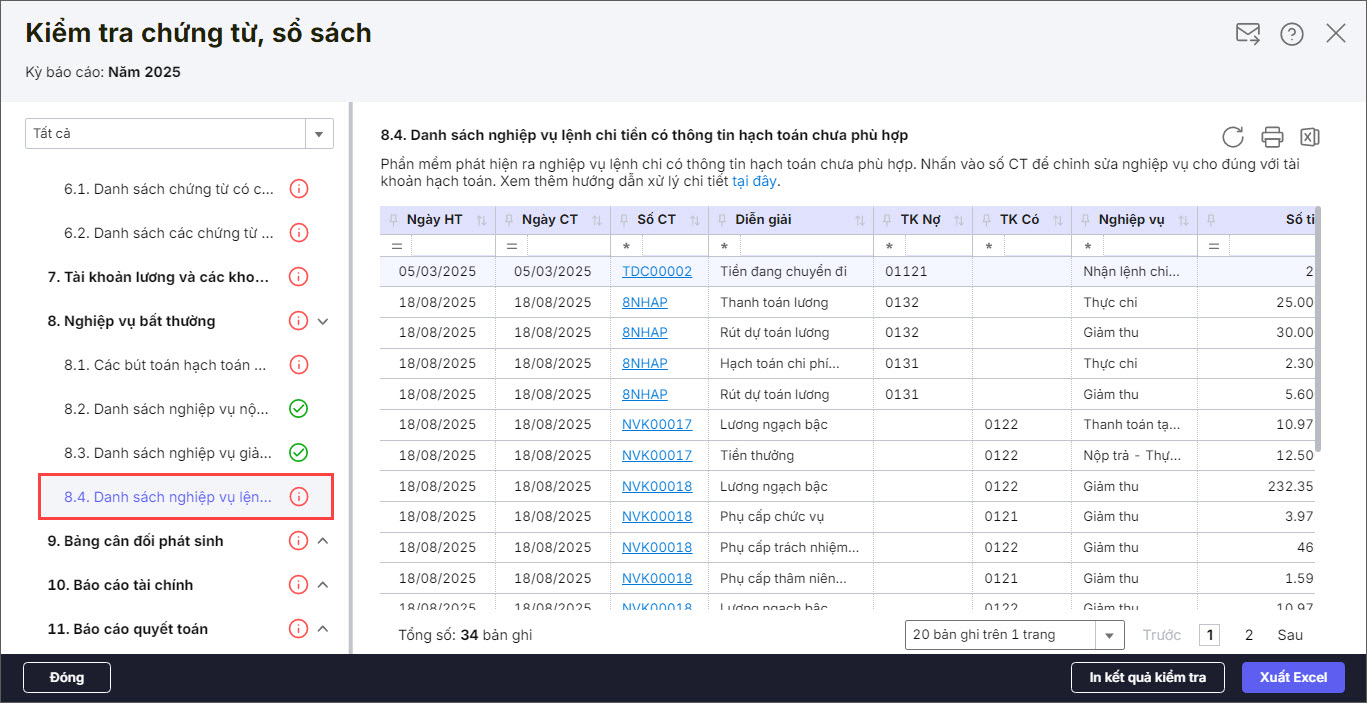Click the refresh icon above the table
Screen dimensions: 1367x703
[x=1233, y=137]
